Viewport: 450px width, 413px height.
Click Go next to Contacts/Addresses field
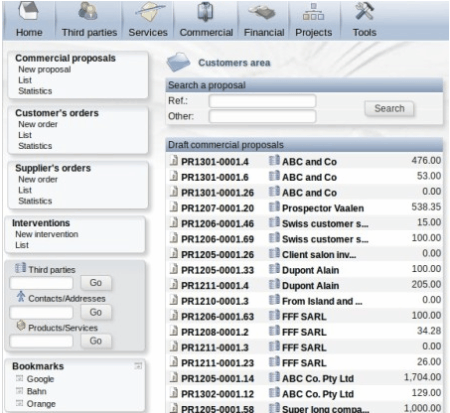click(x=96, y=312)
